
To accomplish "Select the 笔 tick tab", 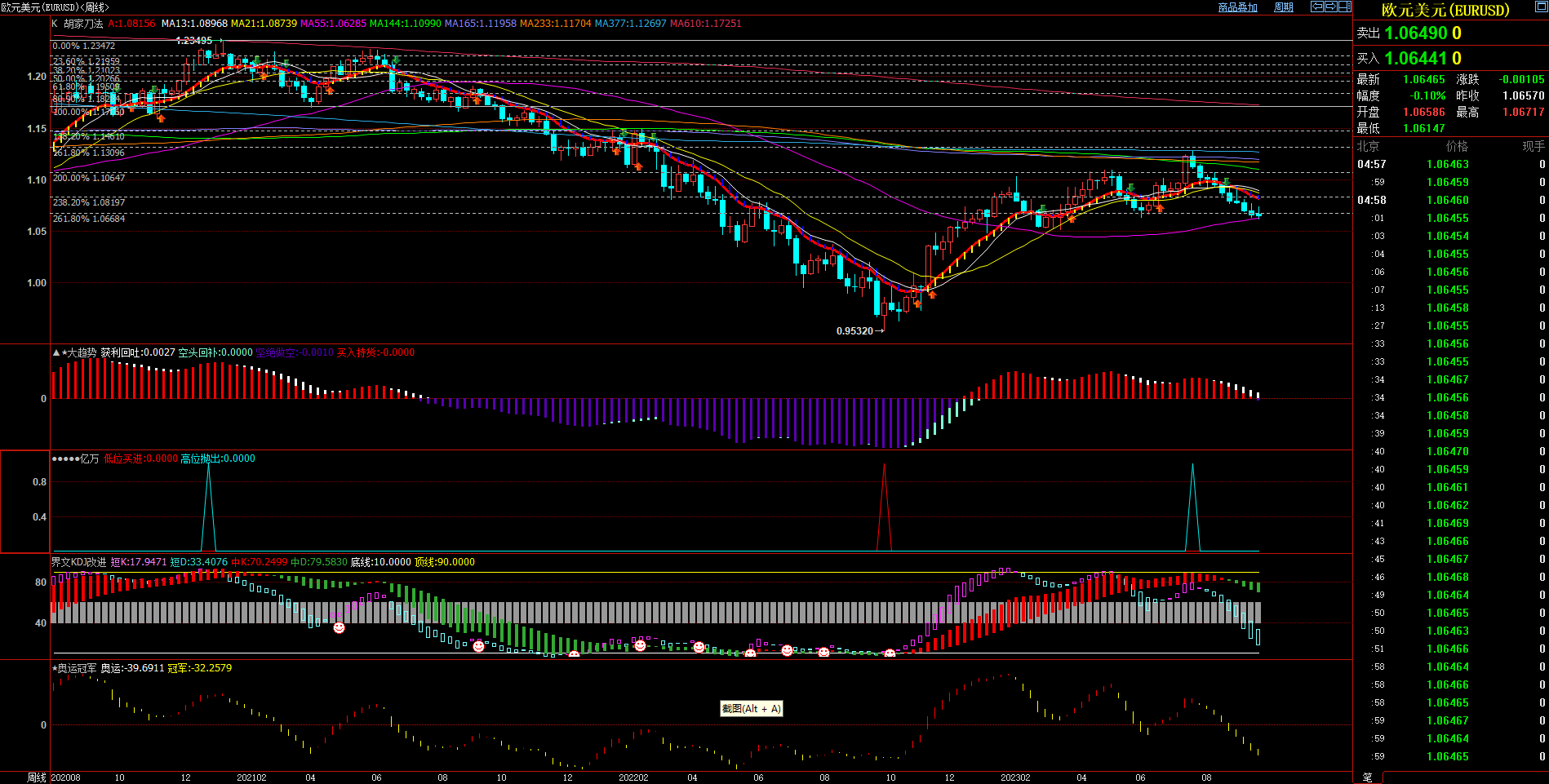I will [1368, 777].
